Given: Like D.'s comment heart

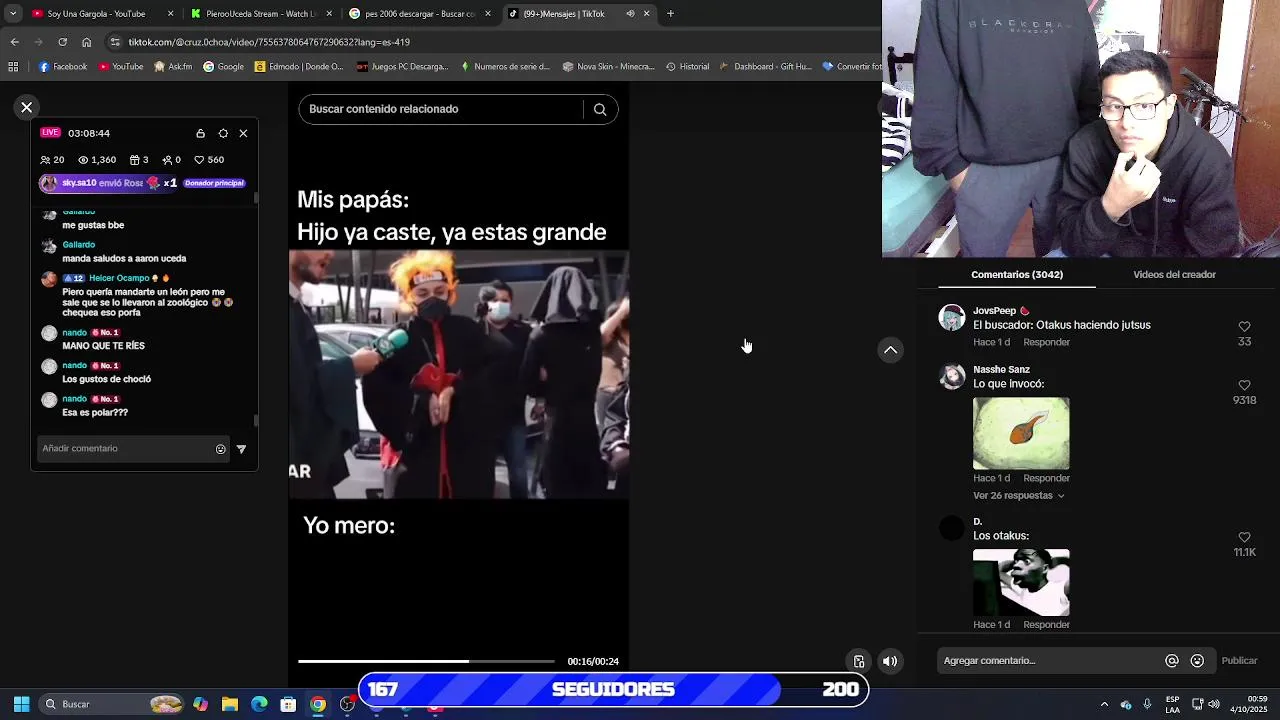Looking at the screenshot, I should click(1244, 537).
